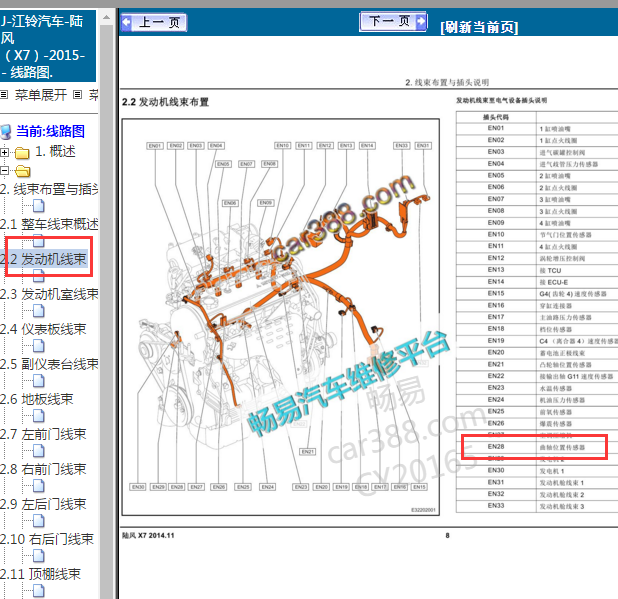
Task: Open page icon under 线束布置与插头
Action: click(39, 207)
